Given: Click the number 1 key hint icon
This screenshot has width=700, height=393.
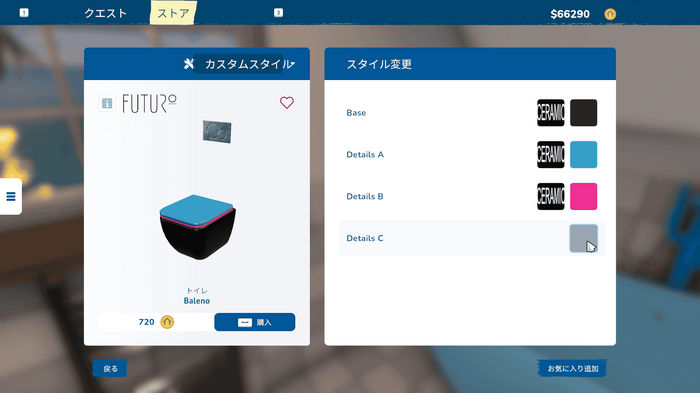Looking at the screenshot, I should click(x=24, y=13).
